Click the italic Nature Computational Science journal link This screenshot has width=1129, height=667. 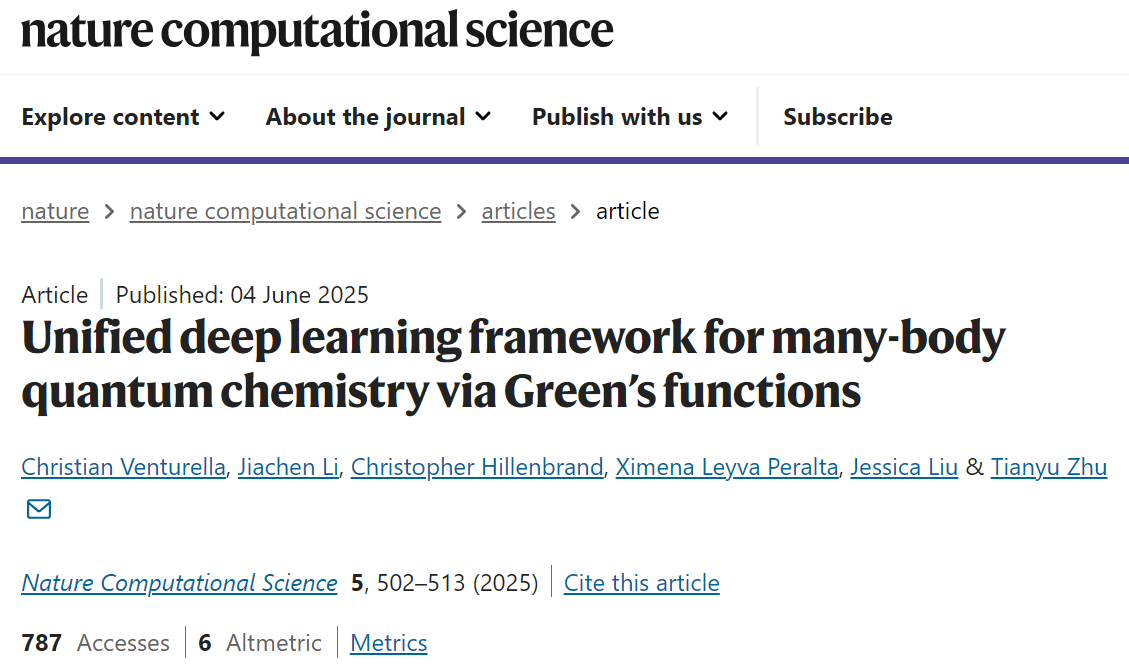[179, 583]
